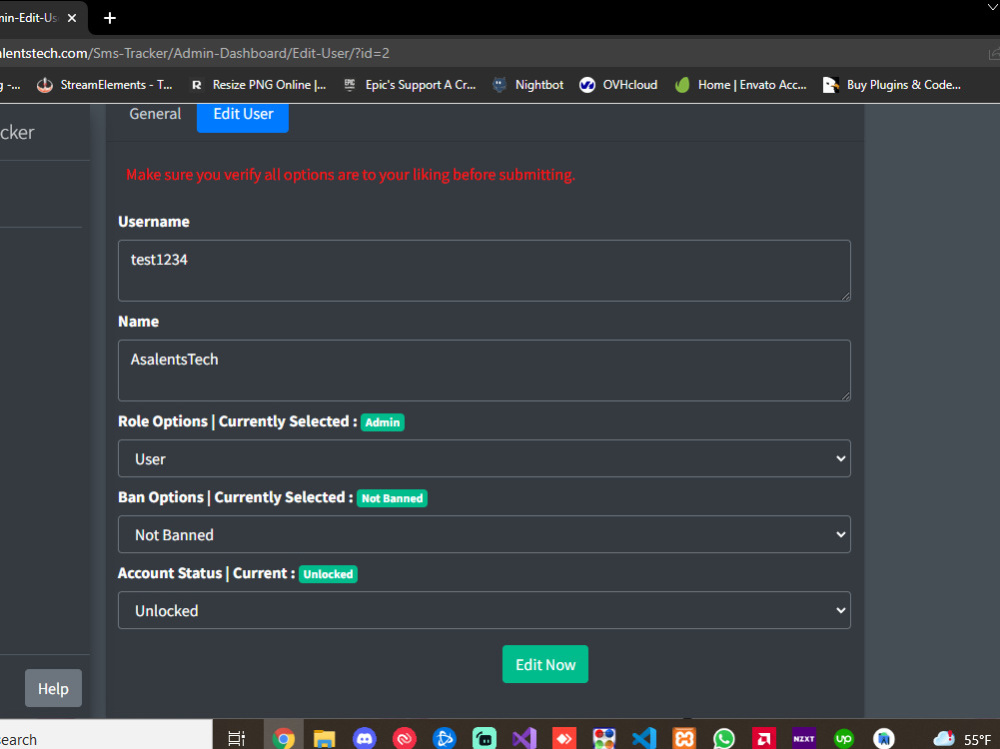Viewport: 1000px width, 749px height.
Task: Open the Buy Plugins & Code bookmark
Action: tap(892, 85)
